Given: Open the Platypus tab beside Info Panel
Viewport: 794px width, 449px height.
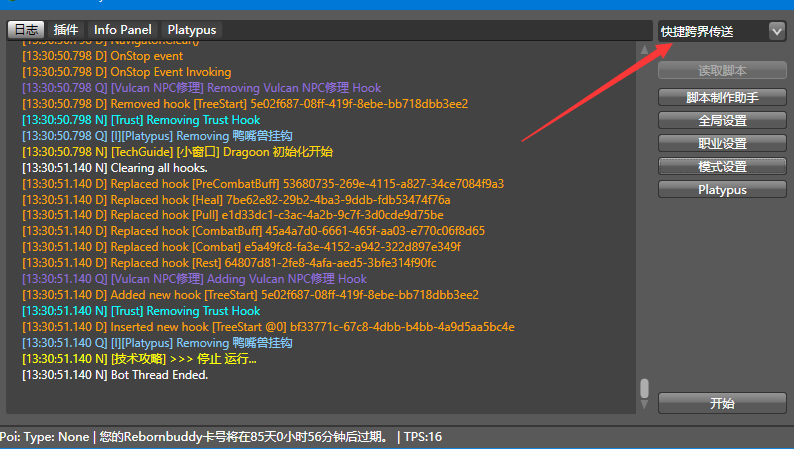Looking at the screenshot, I should coord(191,30).
